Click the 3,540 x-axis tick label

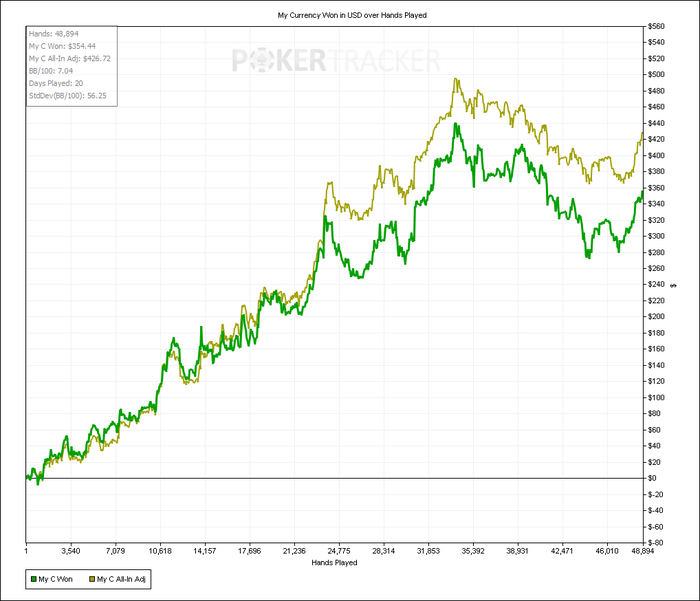pos(71,551)
